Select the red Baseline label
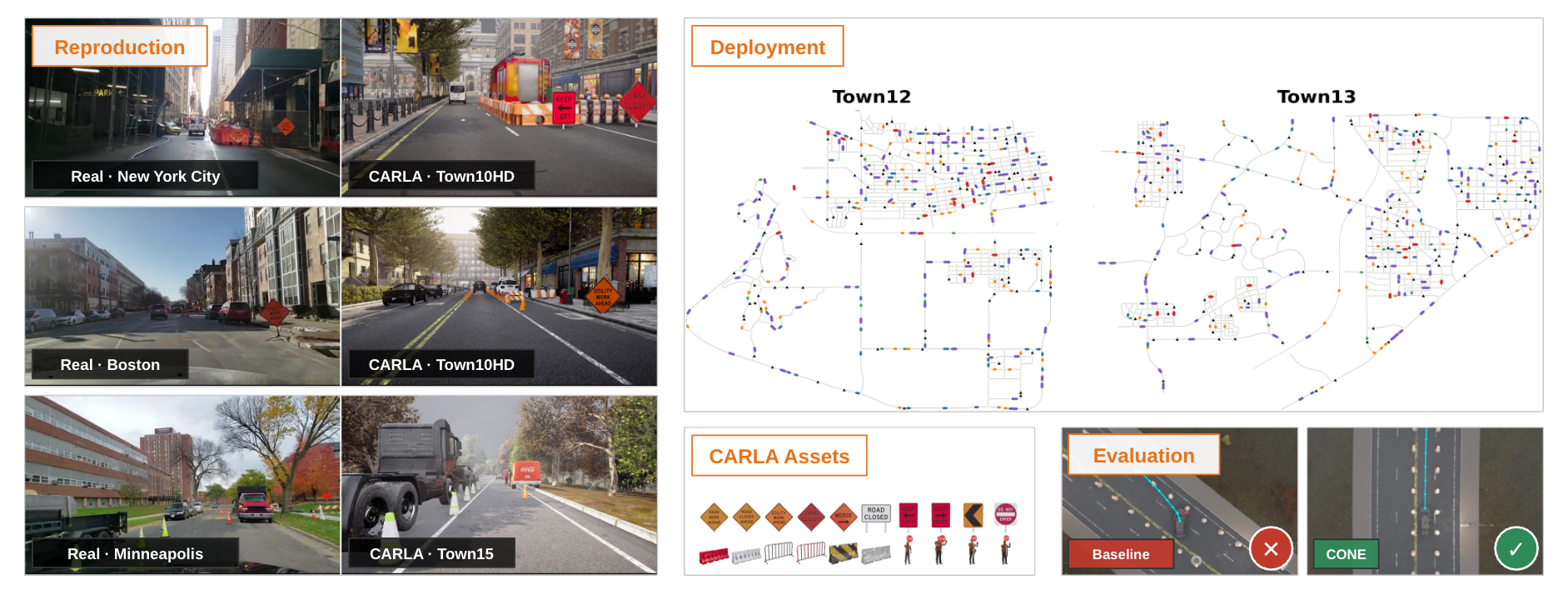Screen dimensions: 1568x605 click(1121, 554)
